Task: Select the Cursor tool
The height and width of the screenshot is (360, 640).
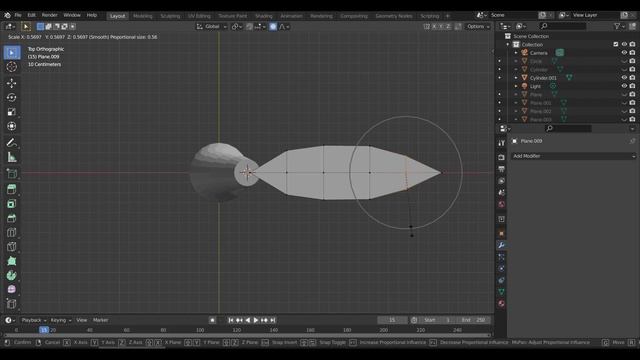Action: point(11,67)
